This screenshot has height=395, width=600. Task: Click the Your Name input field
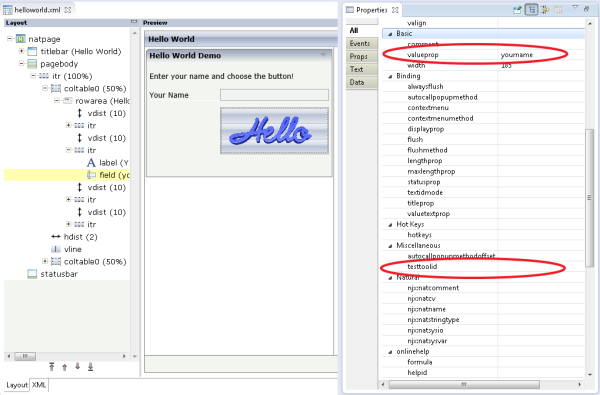pyautogui.click(x=274, y=95)
